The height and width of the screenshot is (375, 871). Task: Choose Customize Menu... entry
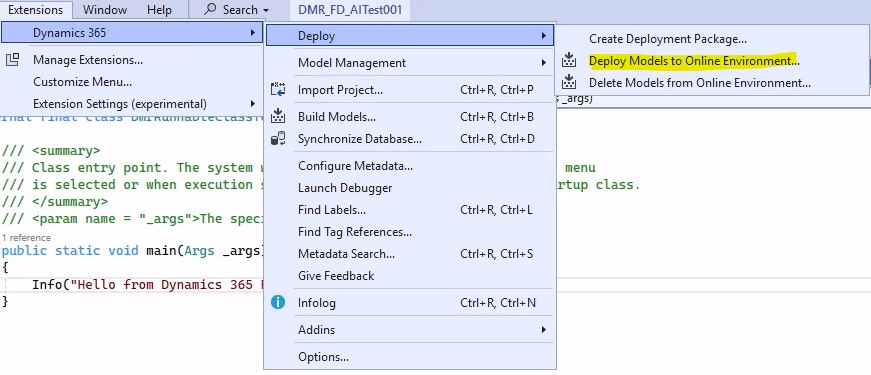tap(132, 82)
